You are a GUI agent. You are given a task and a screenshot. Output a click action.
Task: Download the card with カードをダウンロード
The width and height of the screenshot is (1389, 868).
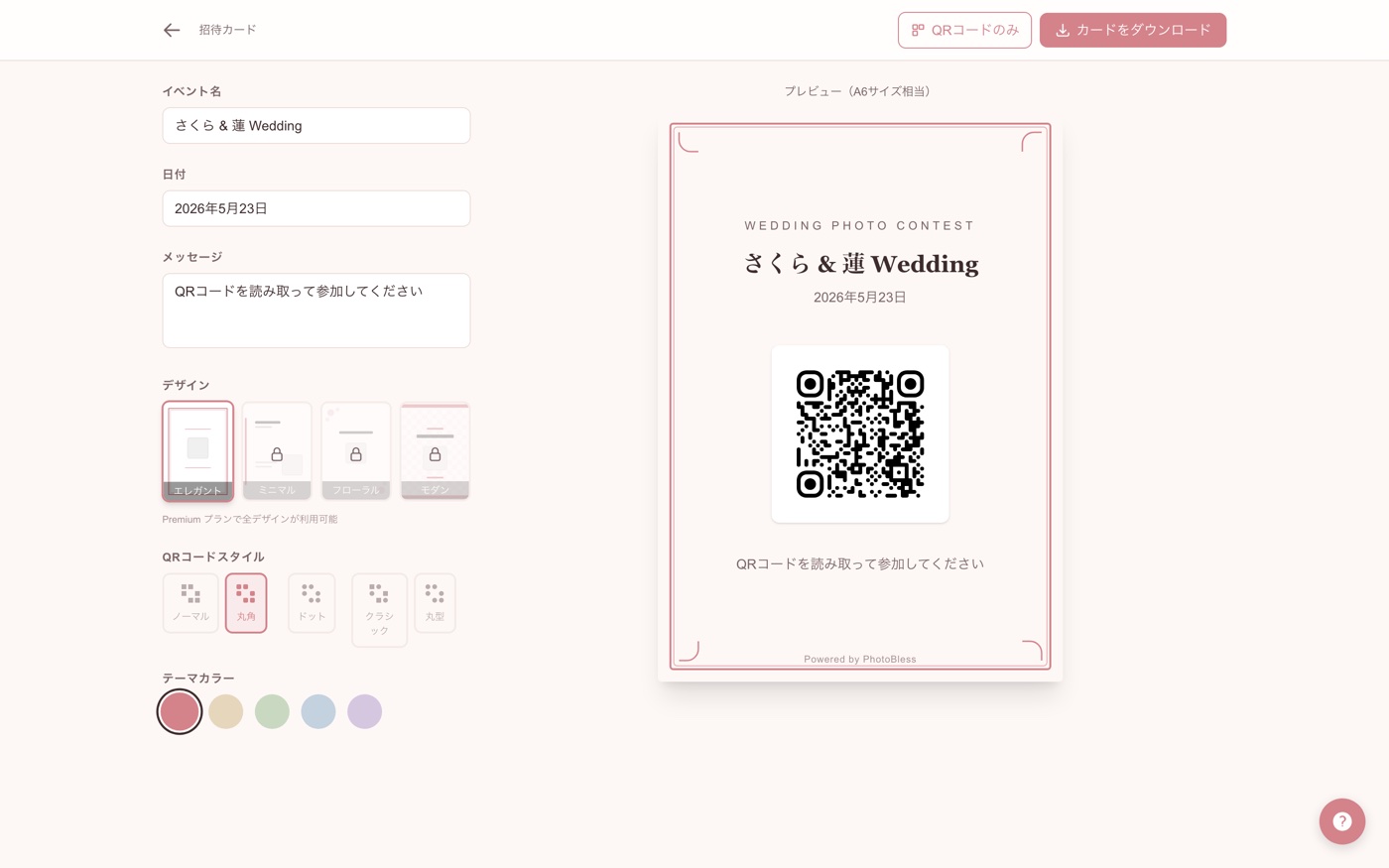(1133, 30)
